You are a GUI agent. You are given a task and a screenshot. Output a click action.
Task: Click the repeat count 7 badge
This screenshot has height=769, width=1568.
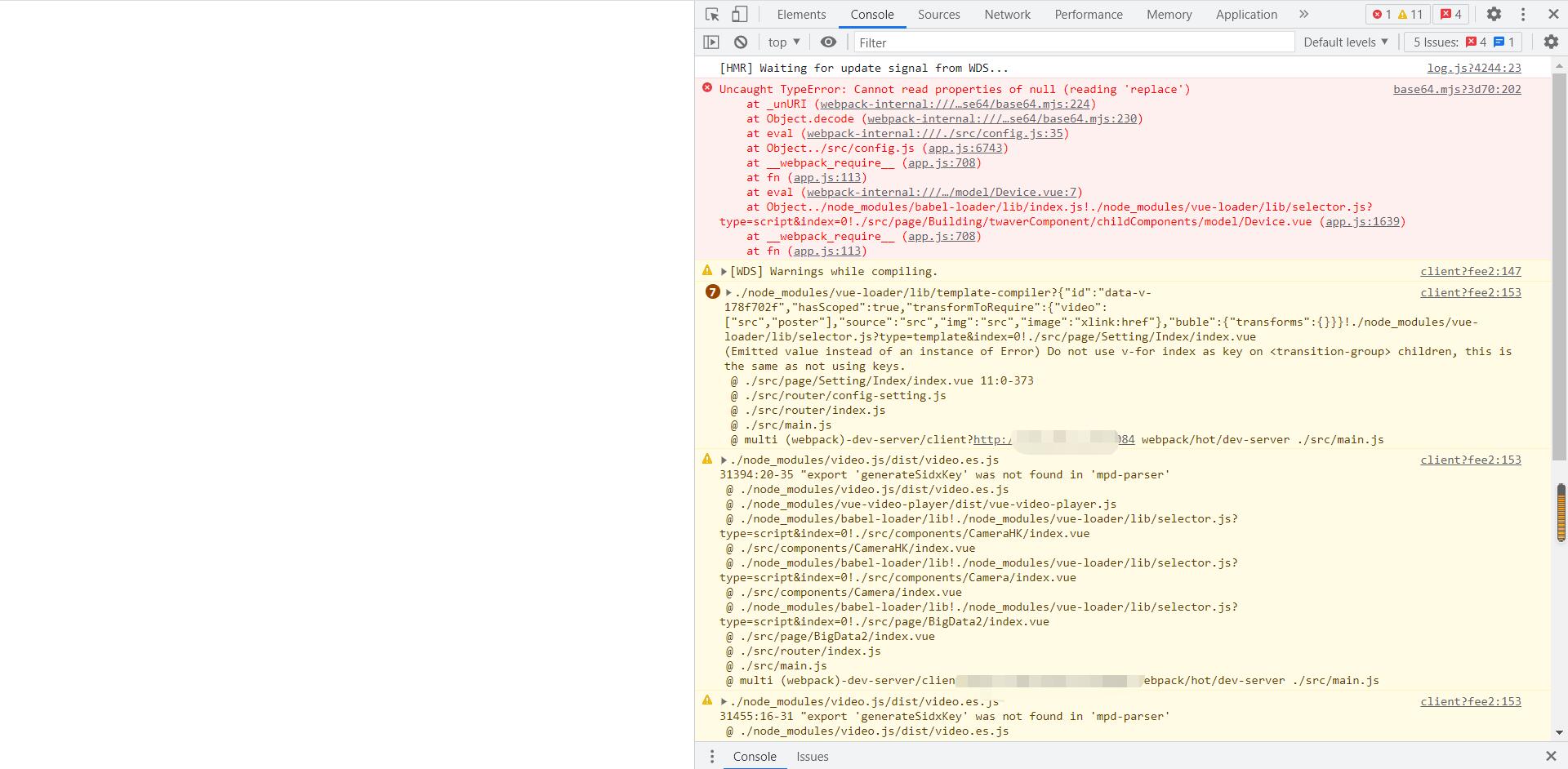point(712,292)
